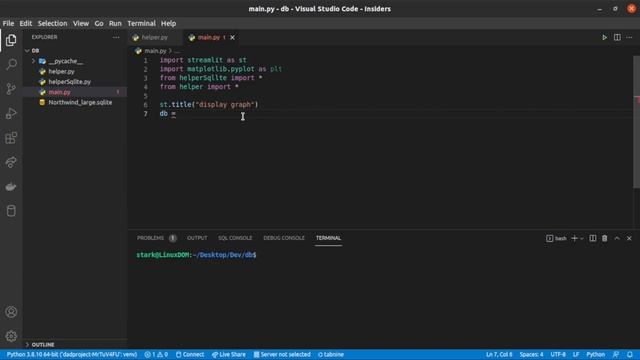Viewport: 640px width, 360px height.
Task: Open the Selection menu
Action: 52,23
